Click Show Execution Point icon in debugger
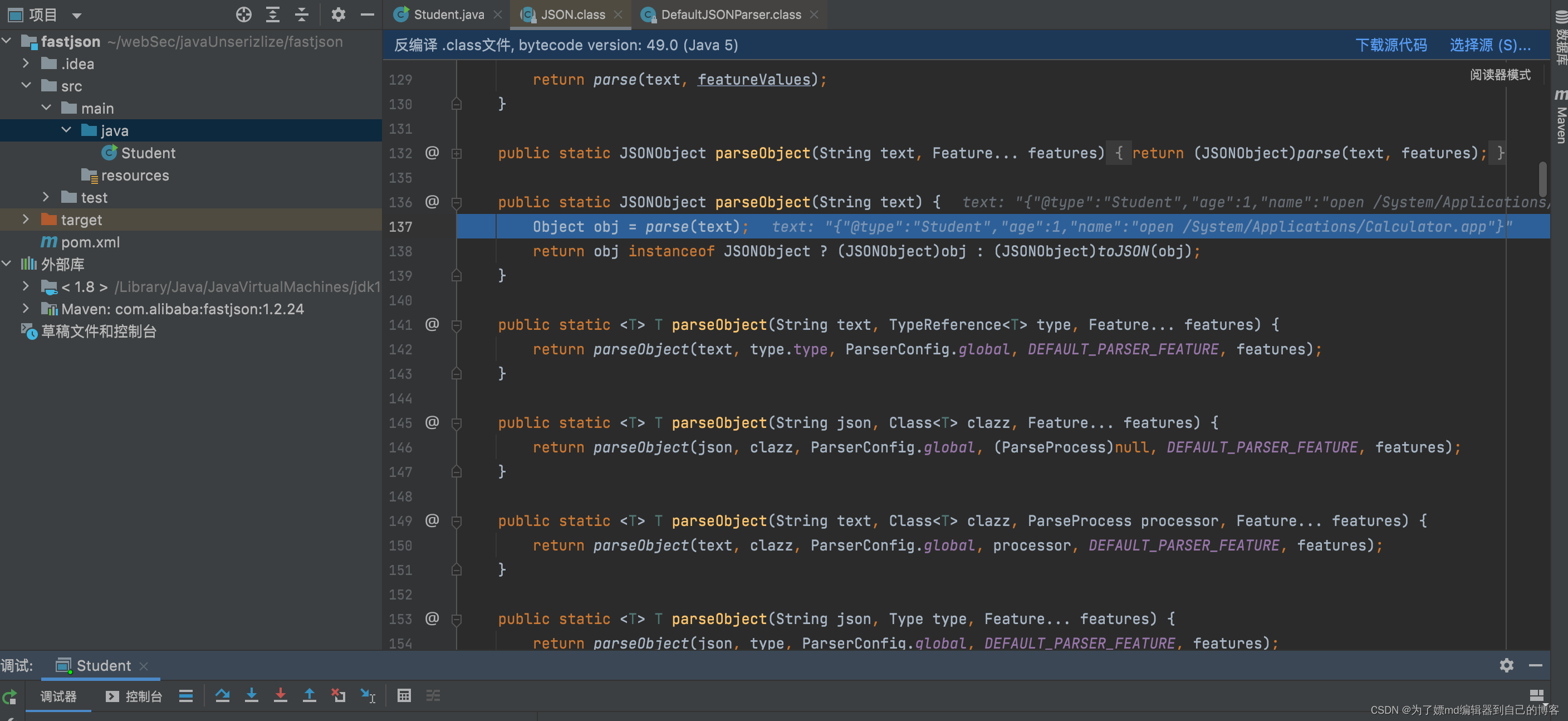The image size is (1568, 721). [185, 695]
